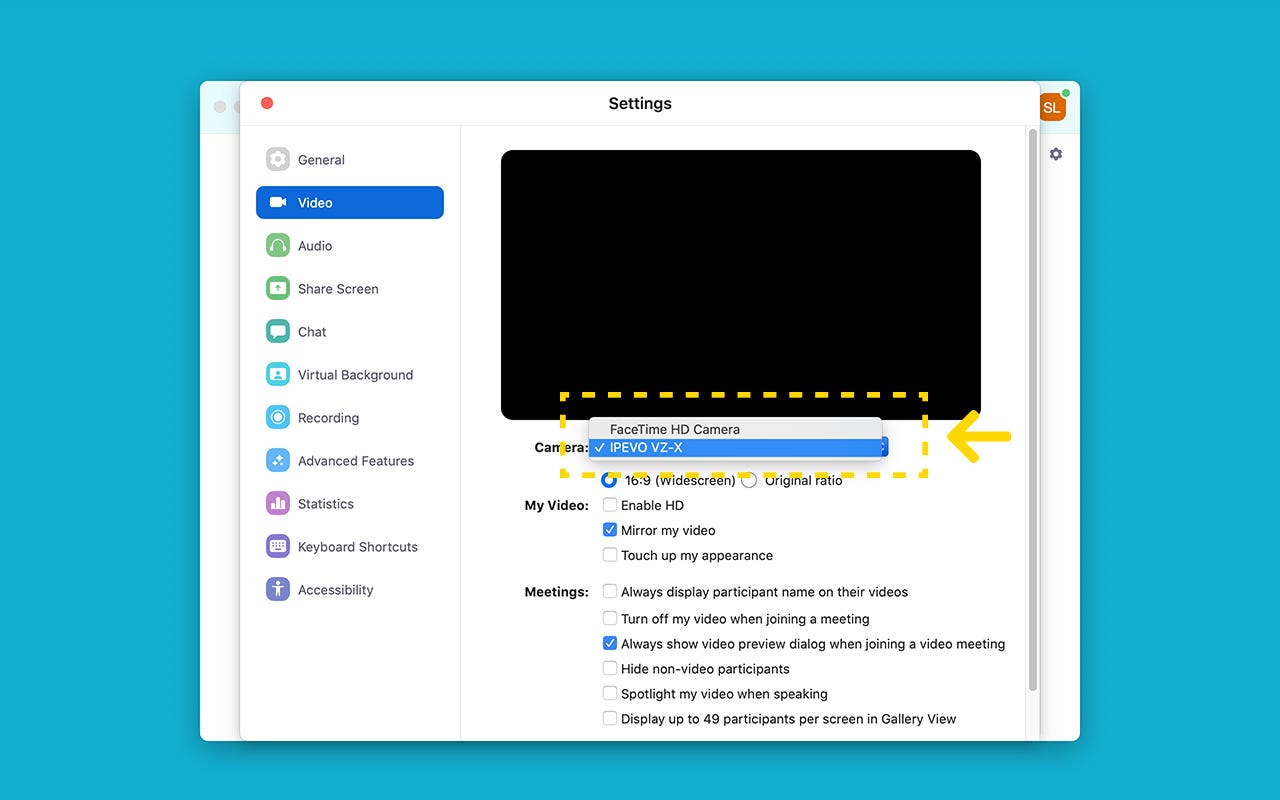
Task: Open Keyboard Shortcuts settings
Action: coord(350,546)
